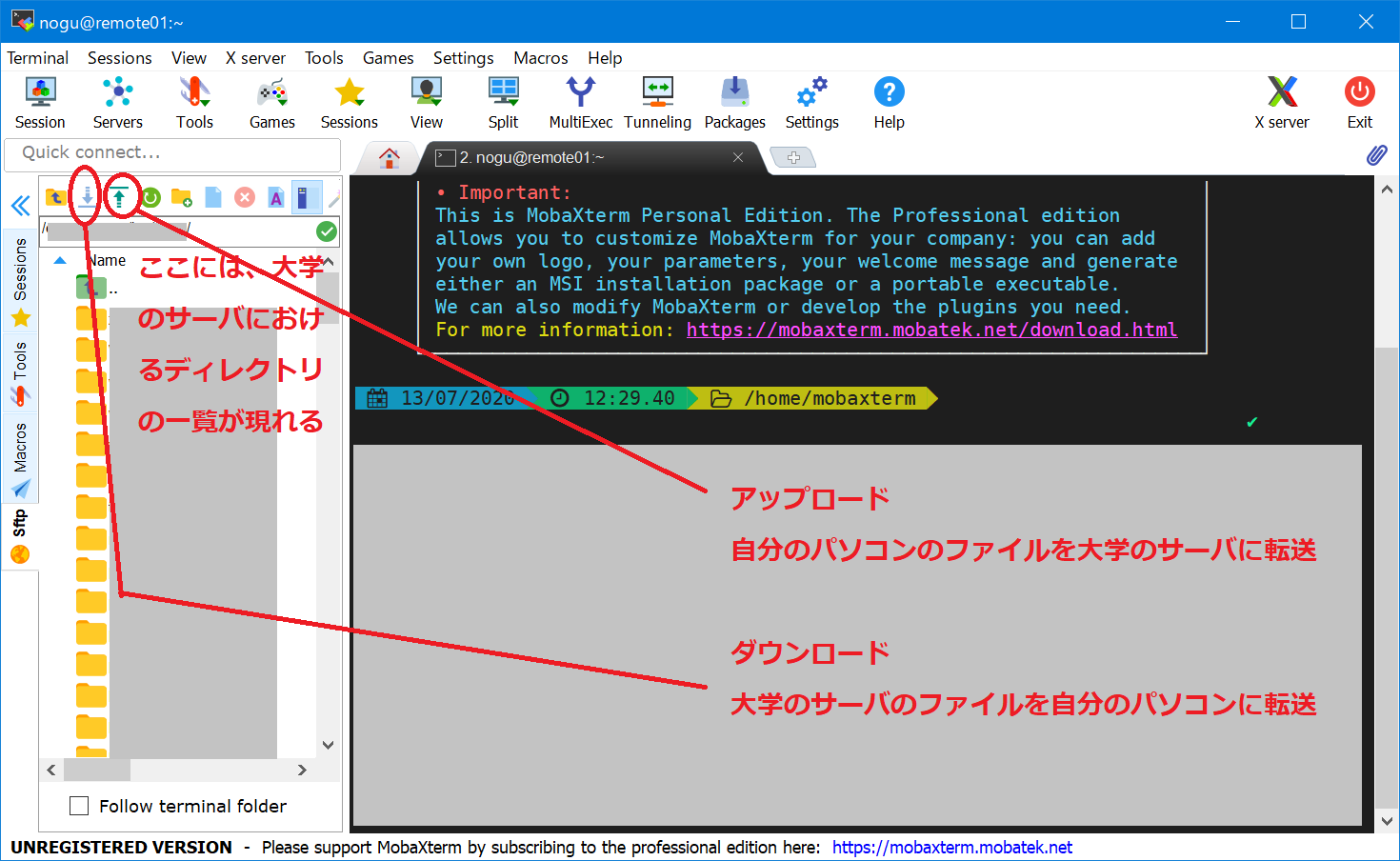Go to parent directory folder icon

point(55,197)
